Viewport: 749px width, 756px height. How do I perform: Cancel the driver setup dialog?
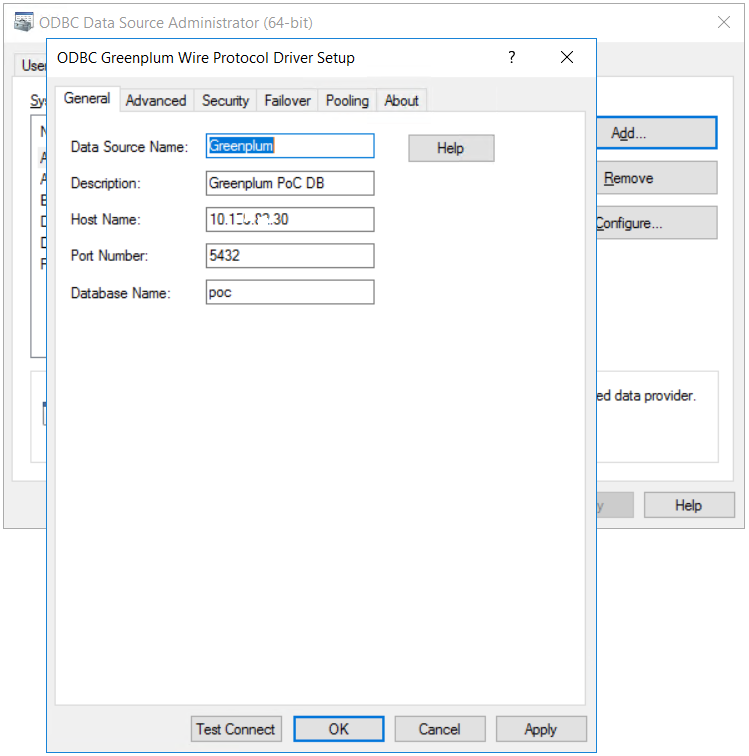(440, 729)
